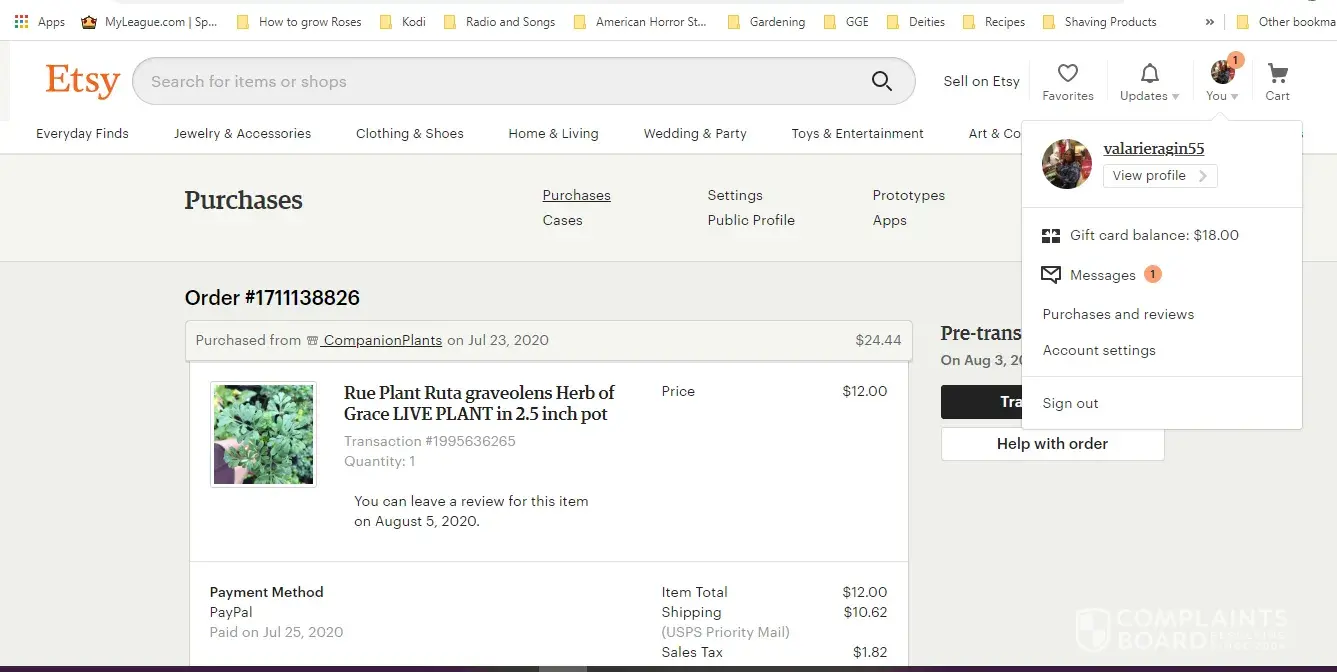Viewport: 1337px width, 672px height.
Task: Select Purchases and reviews menu item
Action: coord(1118,314)
